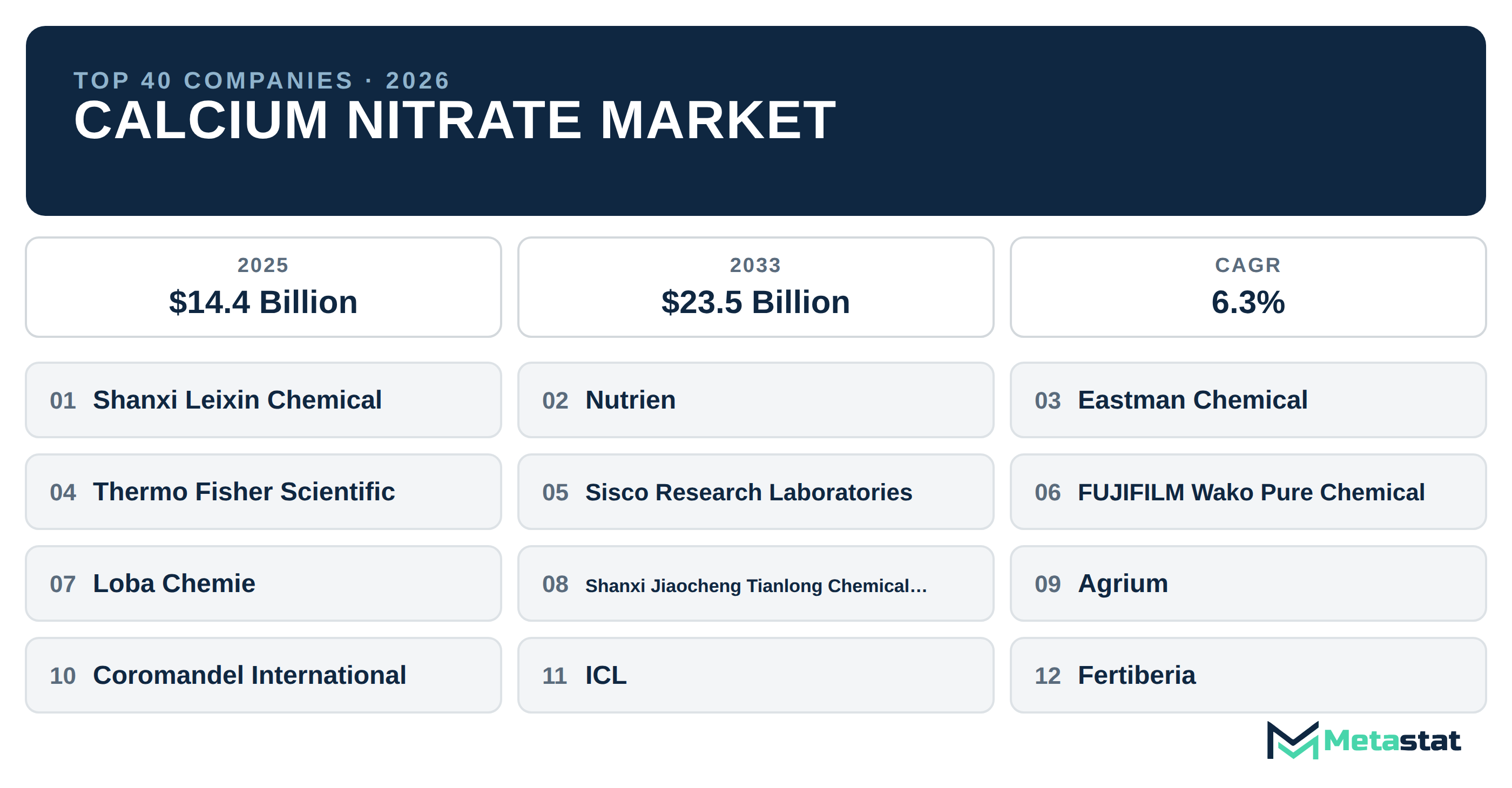The image size is (1512, 788).
Task: Click the Metastat logo
Action: [1363, 740]
